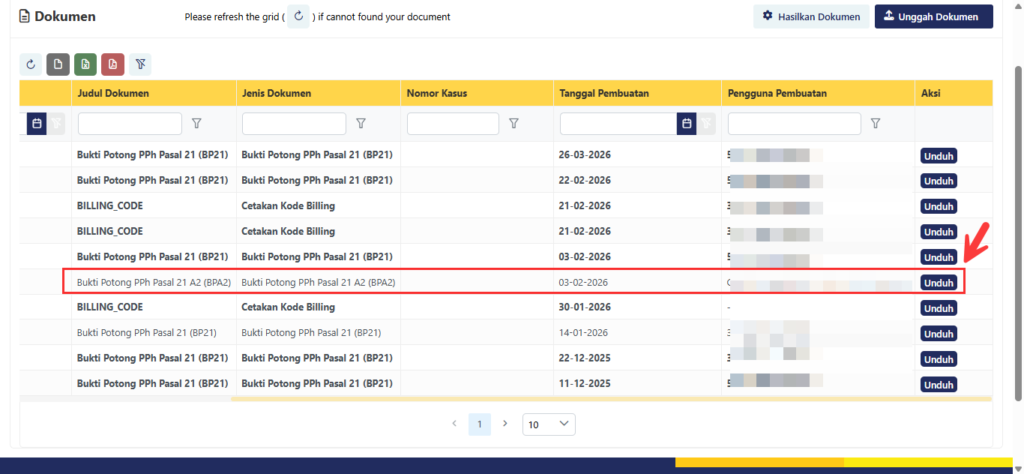Export grid using the red PDF icon
1024x474 pixels.
coord(112,64)
